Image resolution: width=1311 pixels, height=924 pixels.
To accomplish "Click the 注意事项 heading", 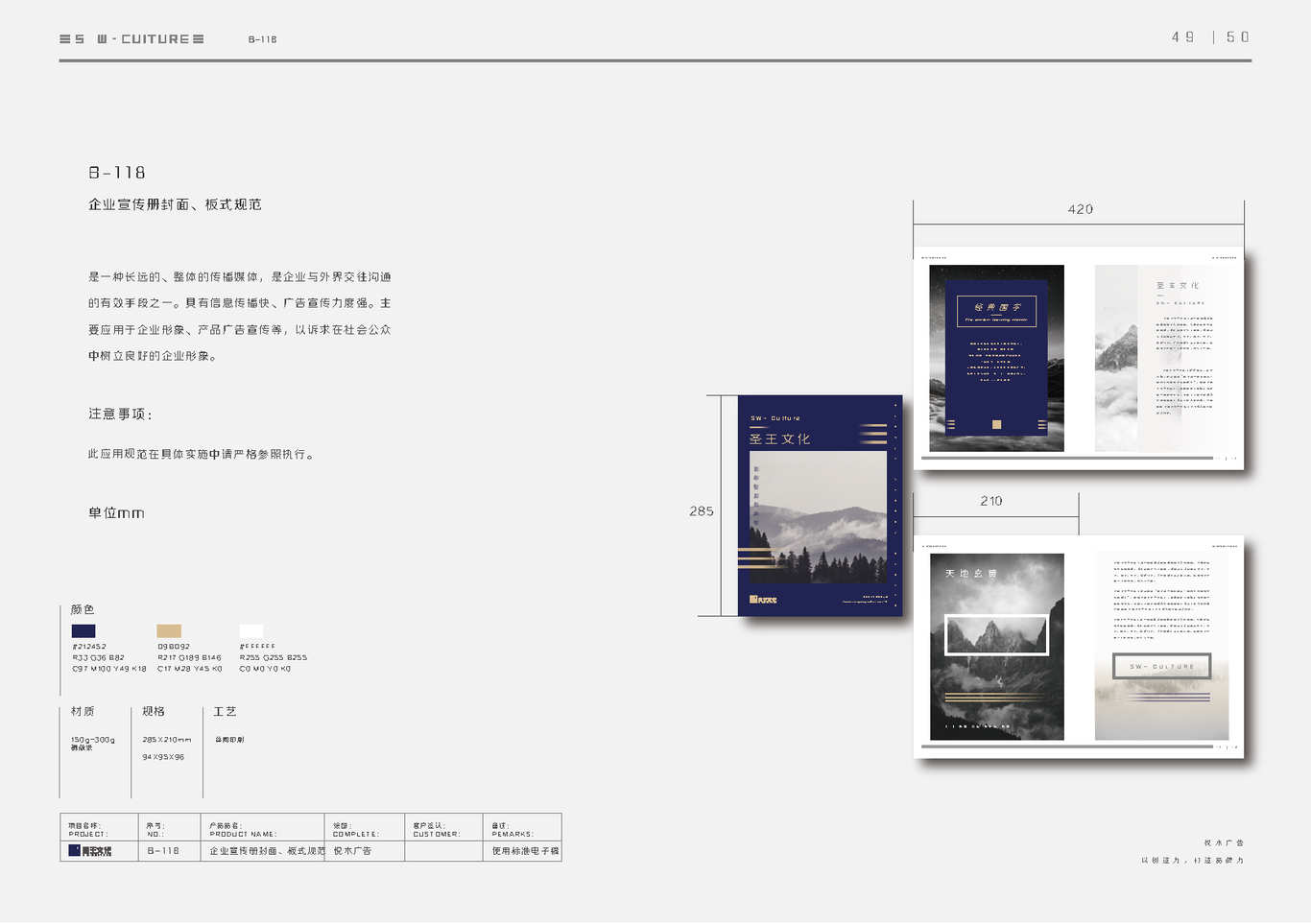I will [120, 415].
